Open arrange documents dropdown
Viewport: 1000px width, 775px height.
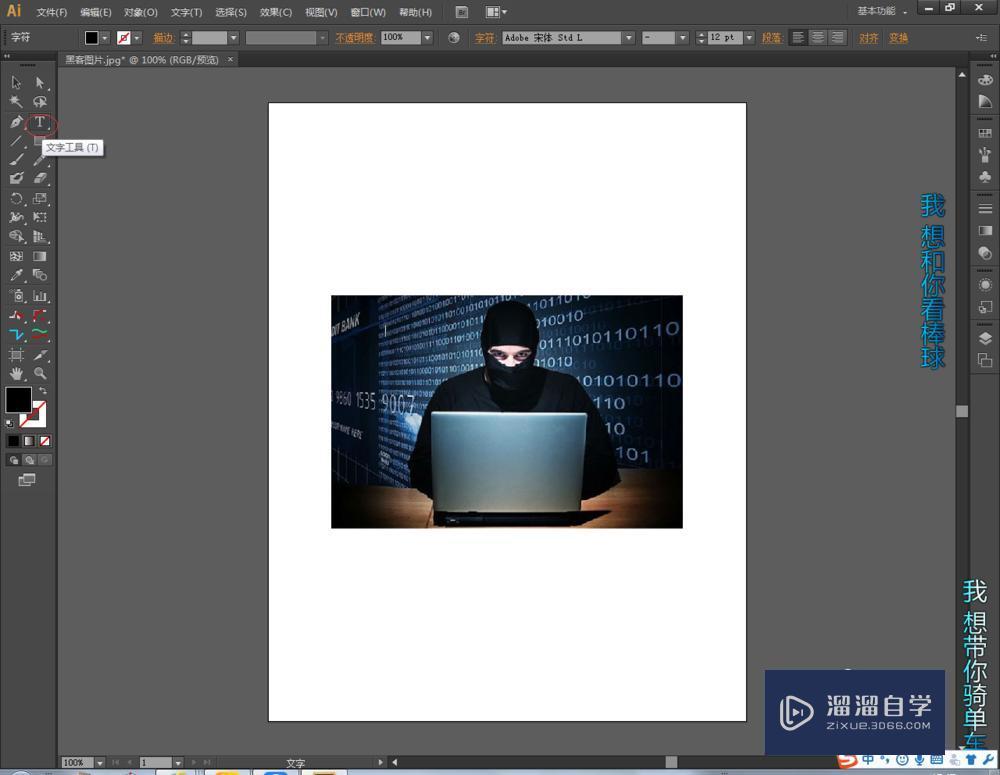pos(496,12)
